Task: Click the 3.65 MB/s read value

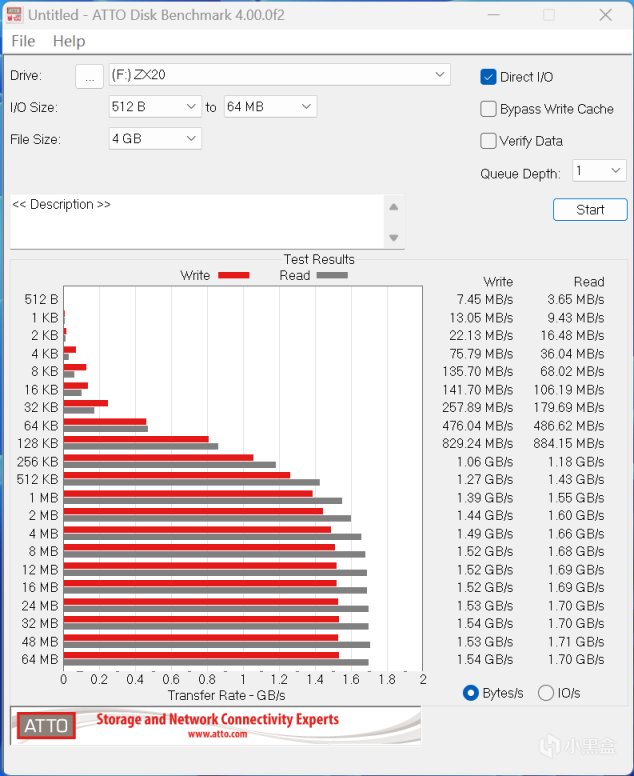Action: (576, 299)
